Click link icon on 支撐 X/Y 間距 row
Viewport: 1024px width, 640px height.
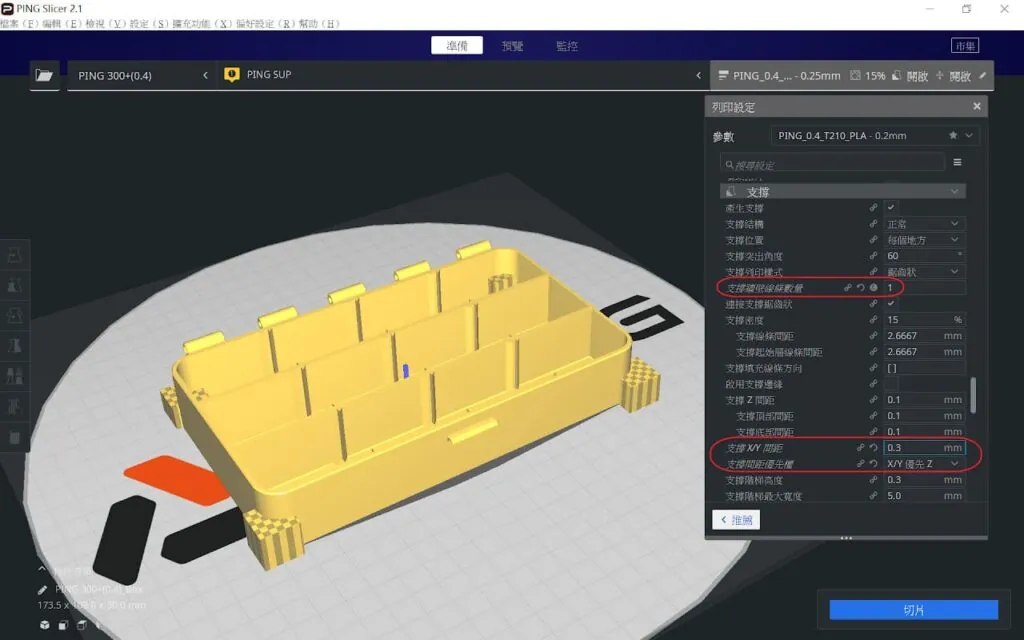coord(861,447)
